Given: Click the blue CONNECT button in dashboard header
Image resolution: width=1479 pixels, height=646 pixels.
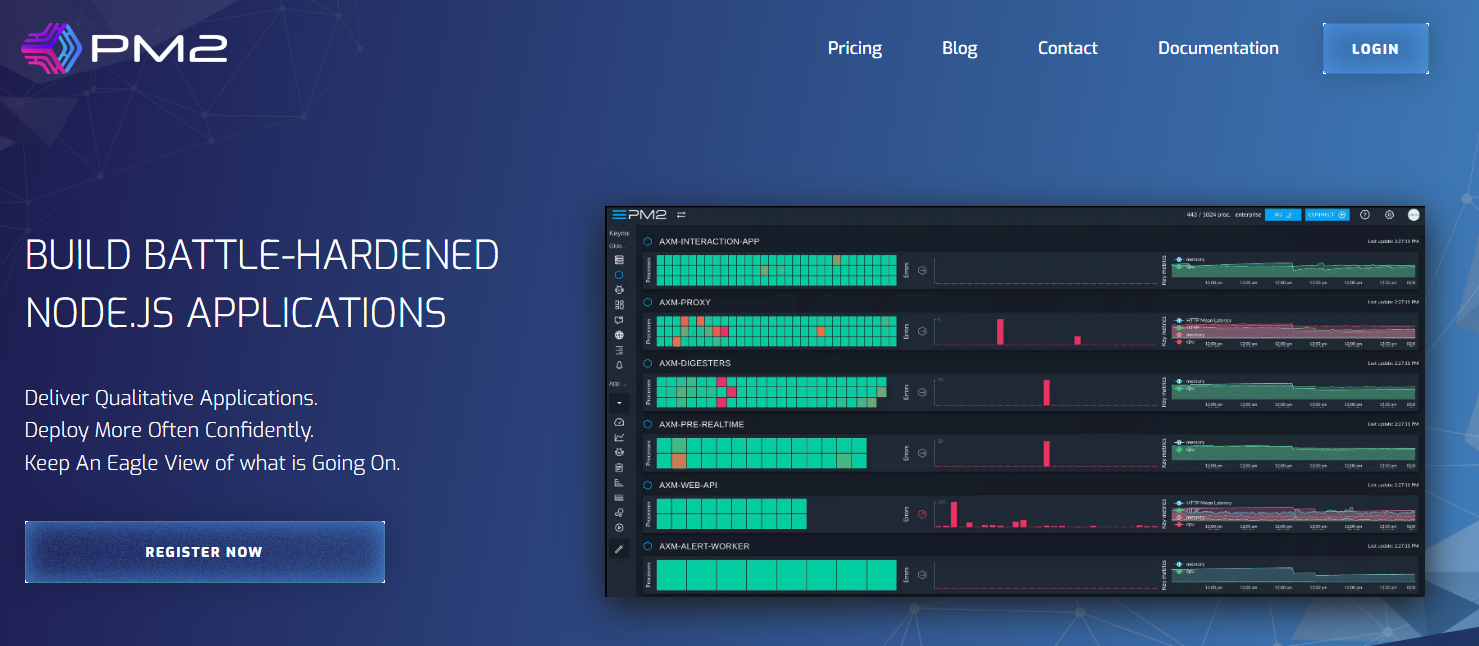Looking at the screenshot, I should (1327, 214).
